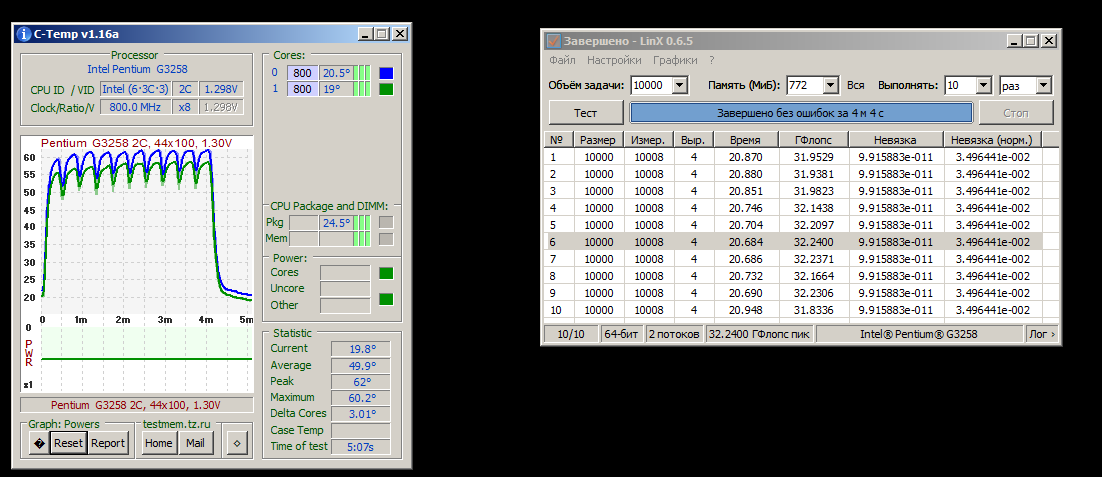Image resolution: width=1102 pixels, height=477 pixels.
Task: Reset the C-Temp graph
Action: [68, 443]
